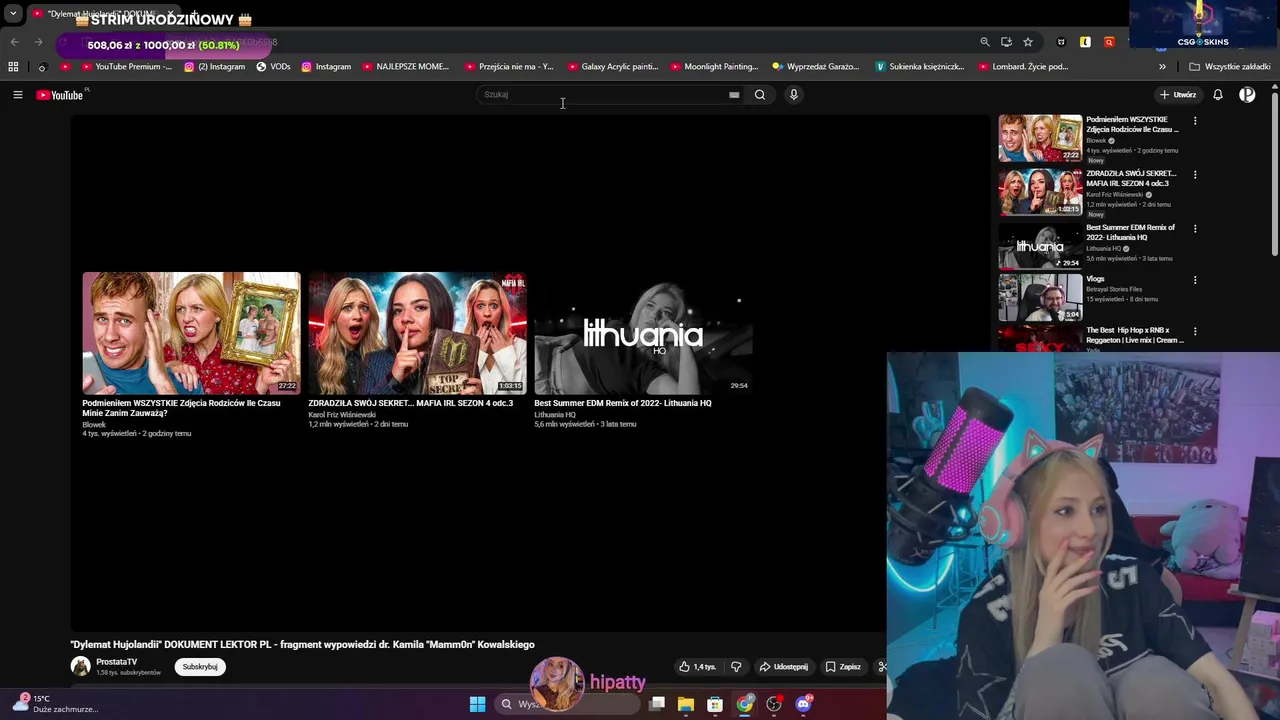Open the '(2) Instagram' bookmark
This screenshot has height=720, width=1280.
point(214,67)
